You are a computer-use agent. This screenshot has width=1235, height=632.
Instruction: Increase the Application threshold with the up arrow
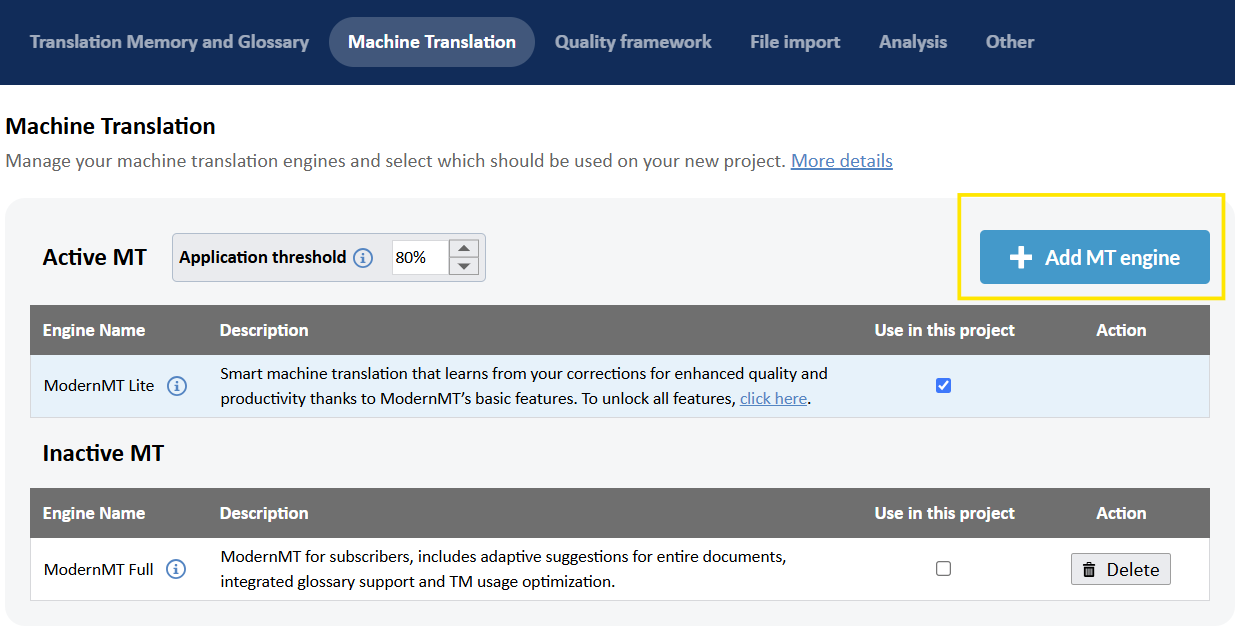(x=463, y=247)
